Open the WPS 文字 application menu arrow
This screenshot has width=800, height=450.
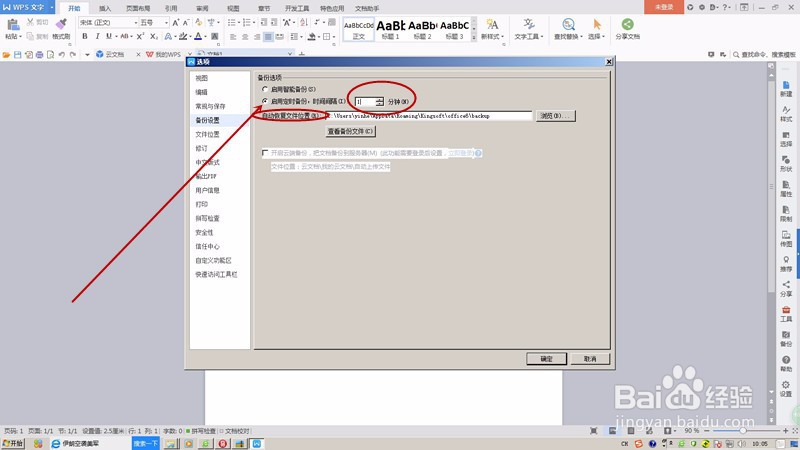tap(52, 7)
